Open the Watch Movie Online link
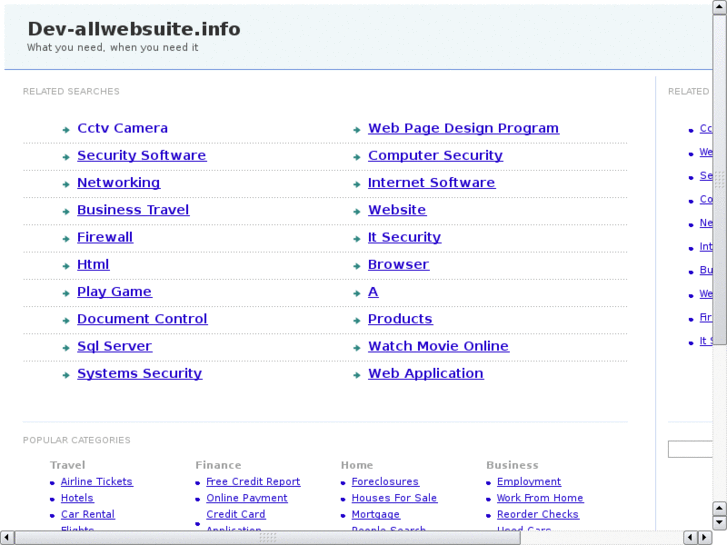The image size is (727, 545). coord(438,346)
